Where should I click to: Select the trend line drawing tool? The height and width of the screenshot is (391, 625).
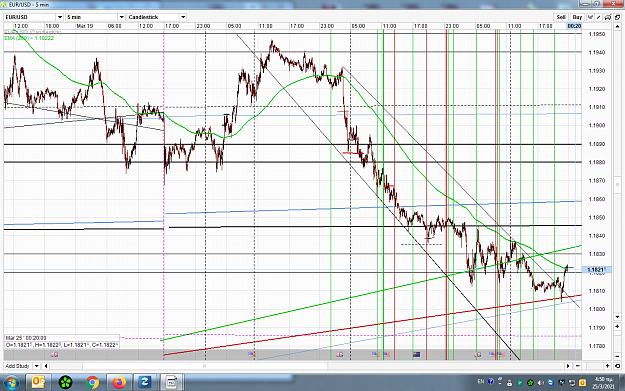point(599,17)
